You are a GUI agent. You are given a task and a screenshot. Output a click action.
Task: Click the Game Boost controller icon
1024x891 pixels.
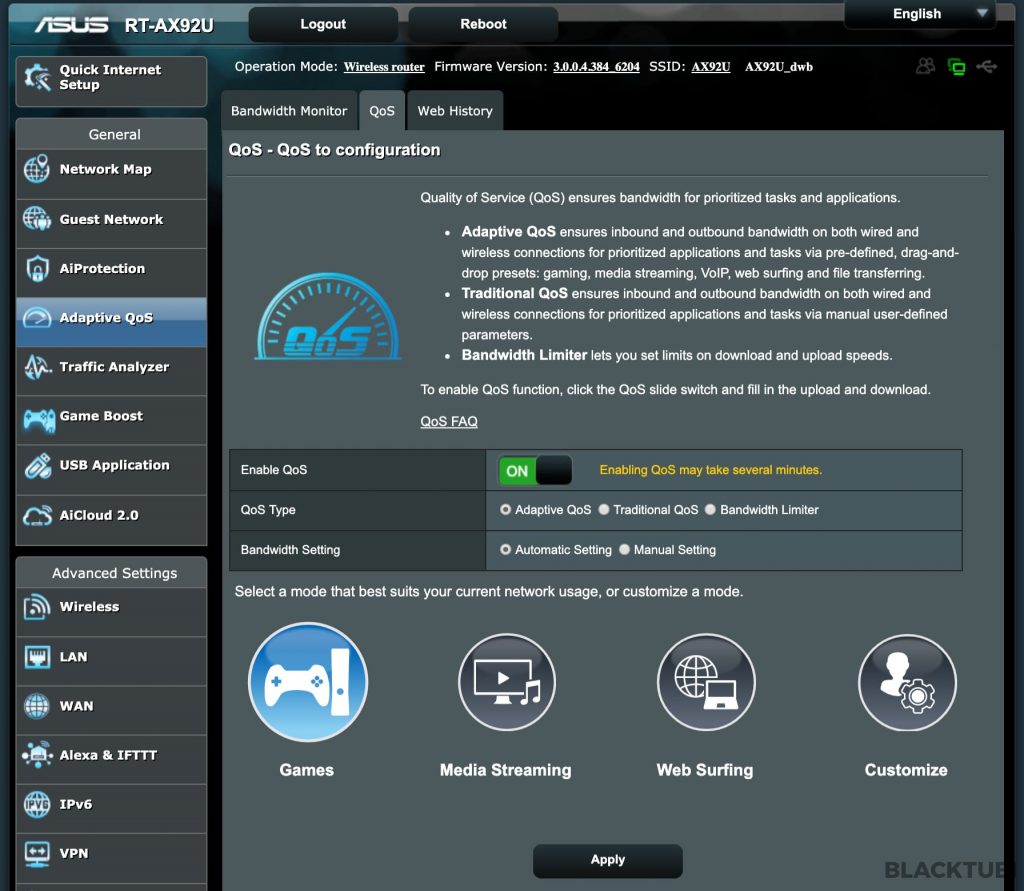click(x=39, y=419)
